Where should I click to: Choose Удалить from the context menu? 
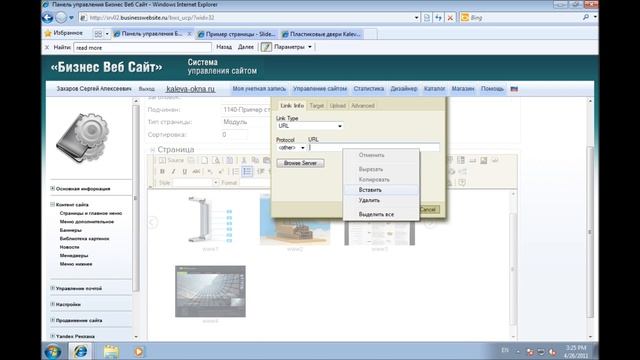pyautogui.click(x=381, y=200)
